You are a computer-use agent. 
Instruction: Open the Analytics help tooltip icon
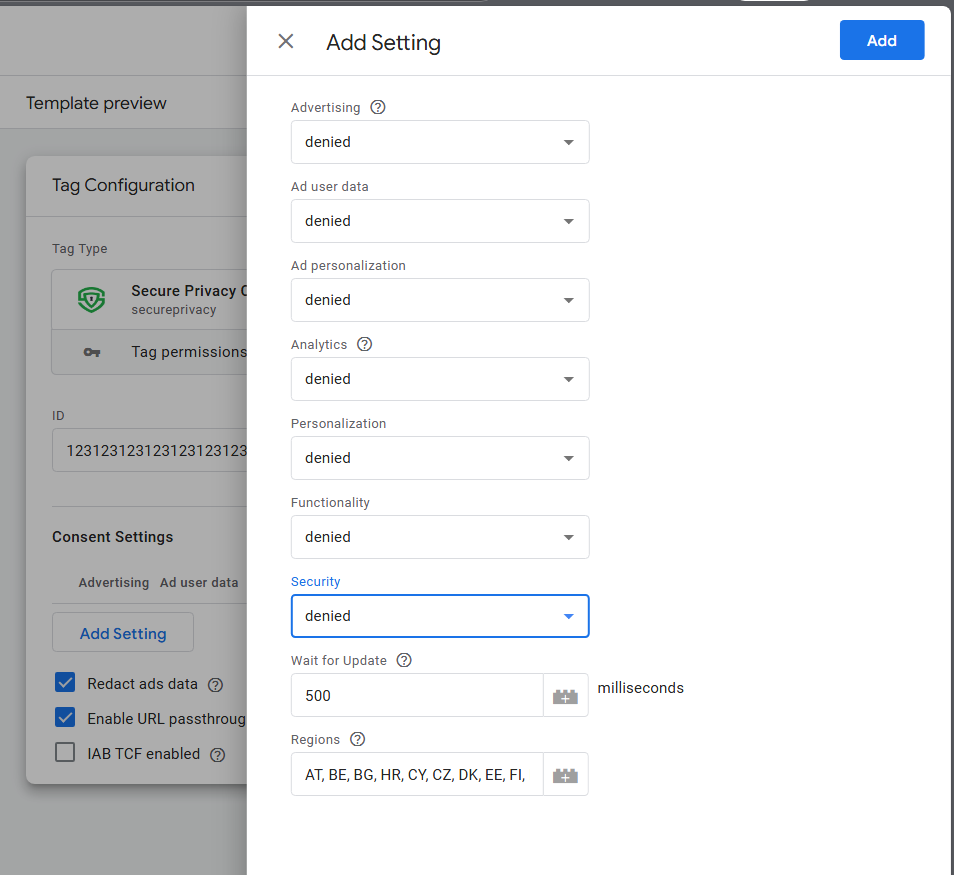(x=364, y=343)
